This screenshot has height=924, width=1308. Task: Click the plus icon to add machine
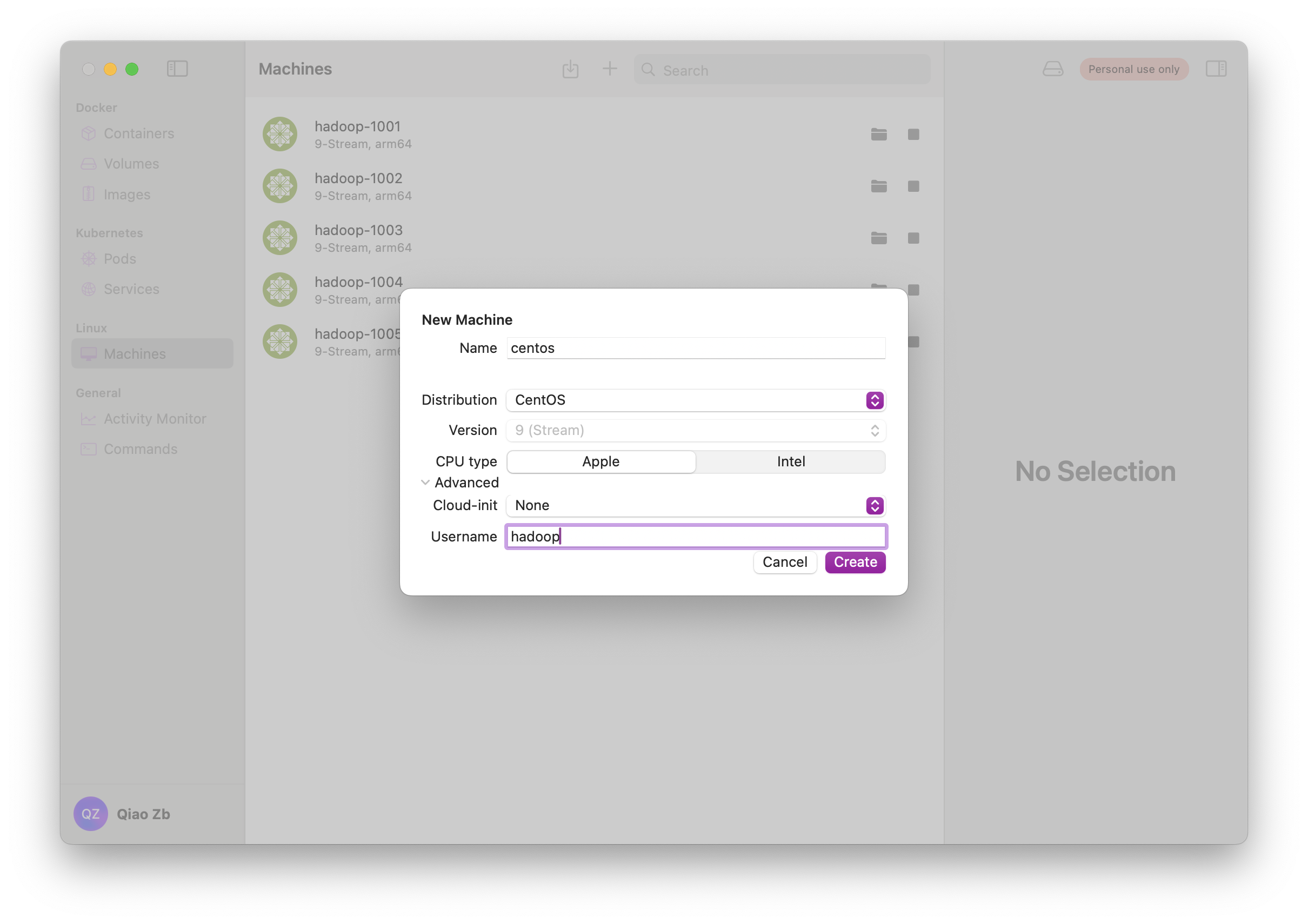click(610, 69)
